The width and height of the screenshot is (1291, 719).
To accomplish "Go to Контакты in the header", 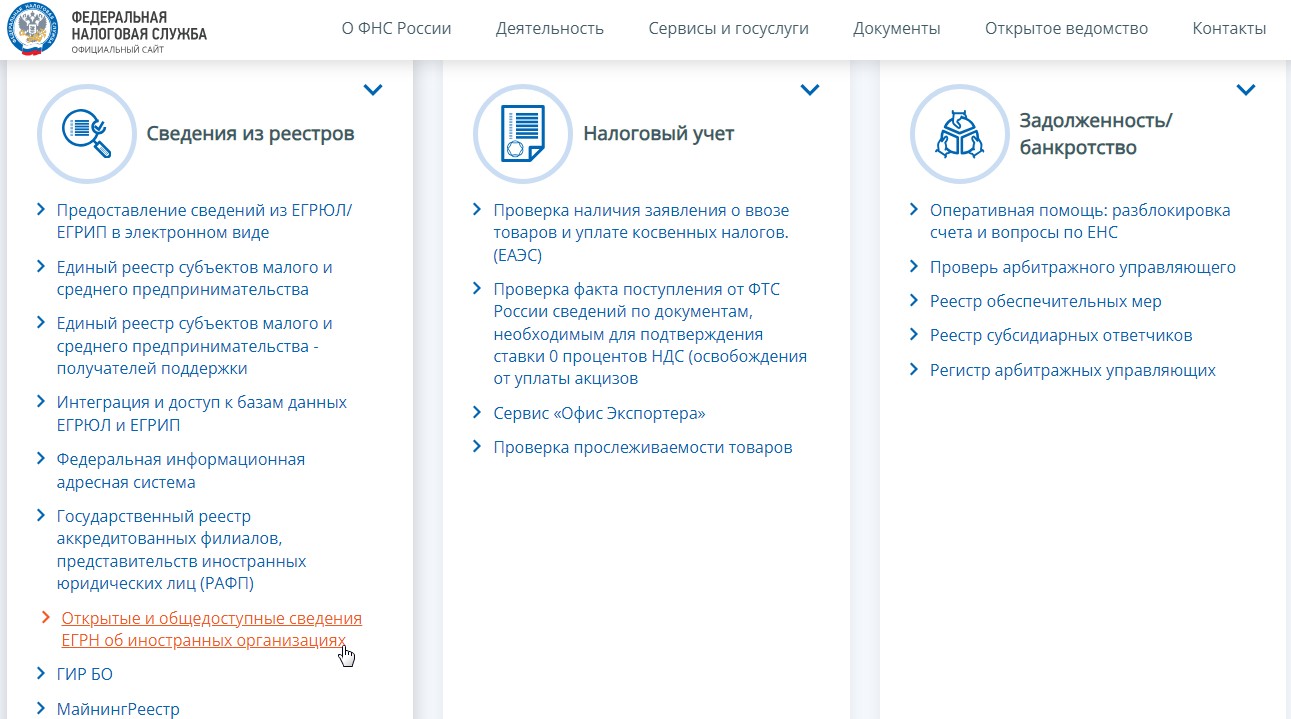I will click(x=1229, y=28).
